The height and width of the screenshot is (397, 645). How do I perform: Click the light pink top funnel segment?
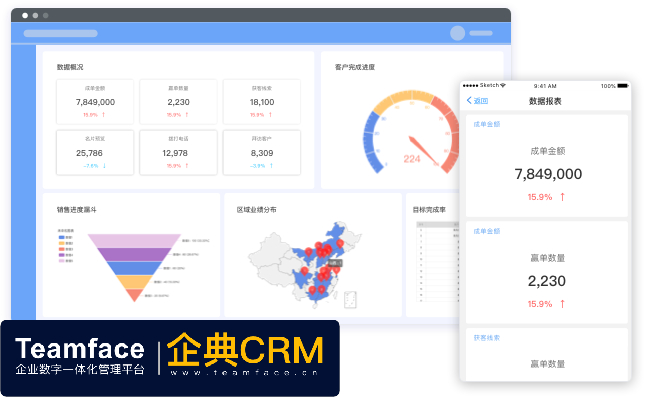tap(134, 241)
